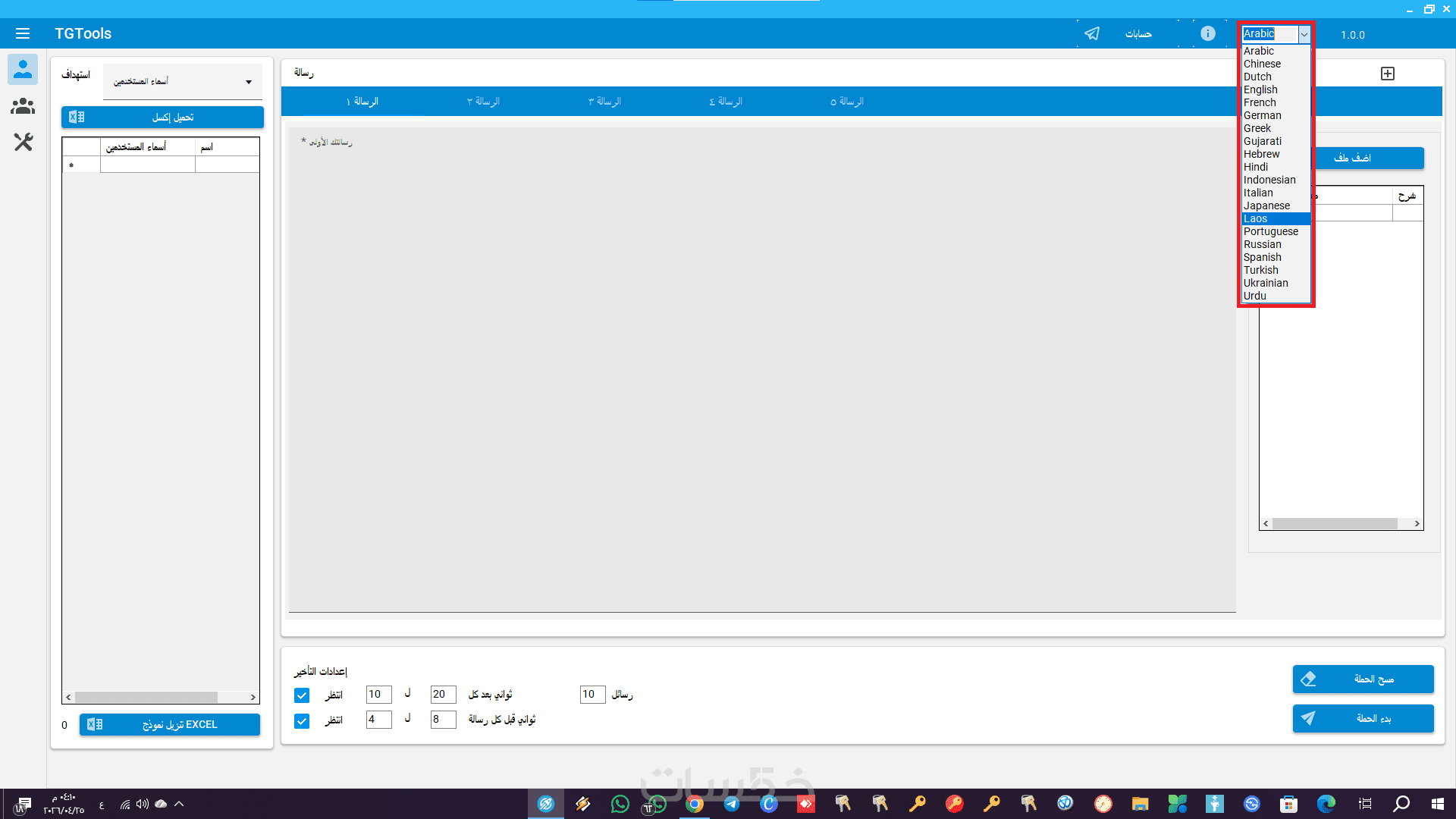Image resolution: width=1456 pixels, height=819 pixels.
Task: Expand the usernames targeting dropdown
Action: 183,81
